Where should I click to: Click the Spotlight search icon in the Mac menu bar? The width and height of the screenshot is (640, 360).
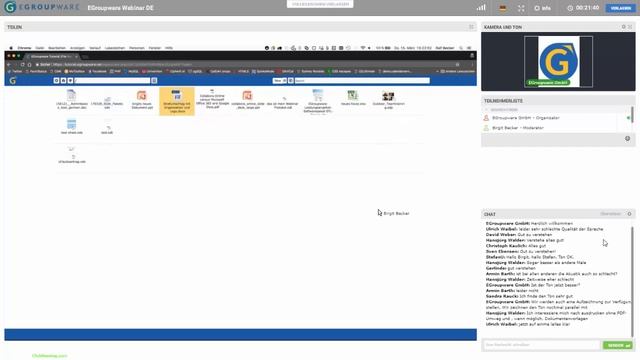coord(461,48)
